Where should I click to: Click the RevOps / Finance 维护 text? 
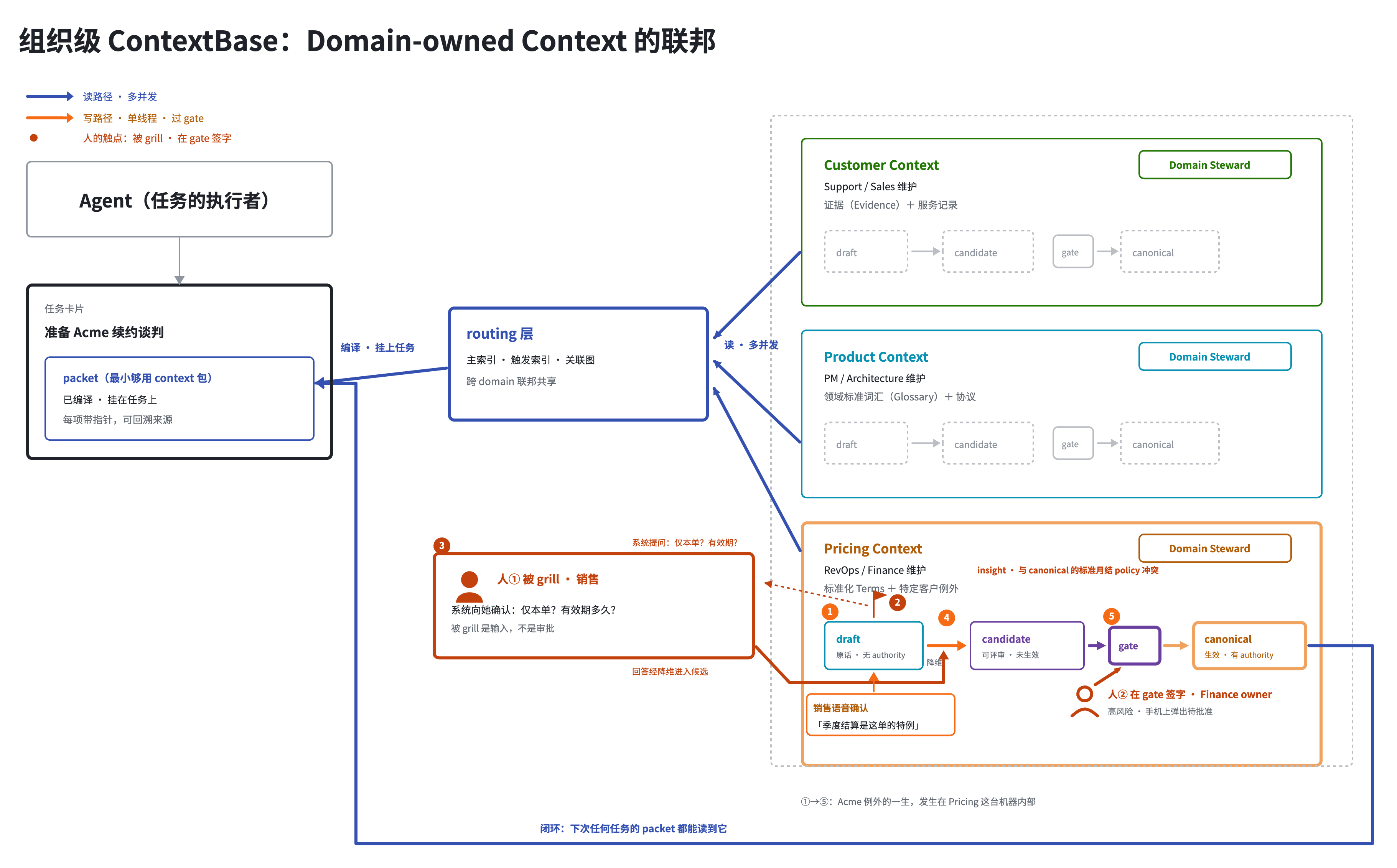[875, 570]
